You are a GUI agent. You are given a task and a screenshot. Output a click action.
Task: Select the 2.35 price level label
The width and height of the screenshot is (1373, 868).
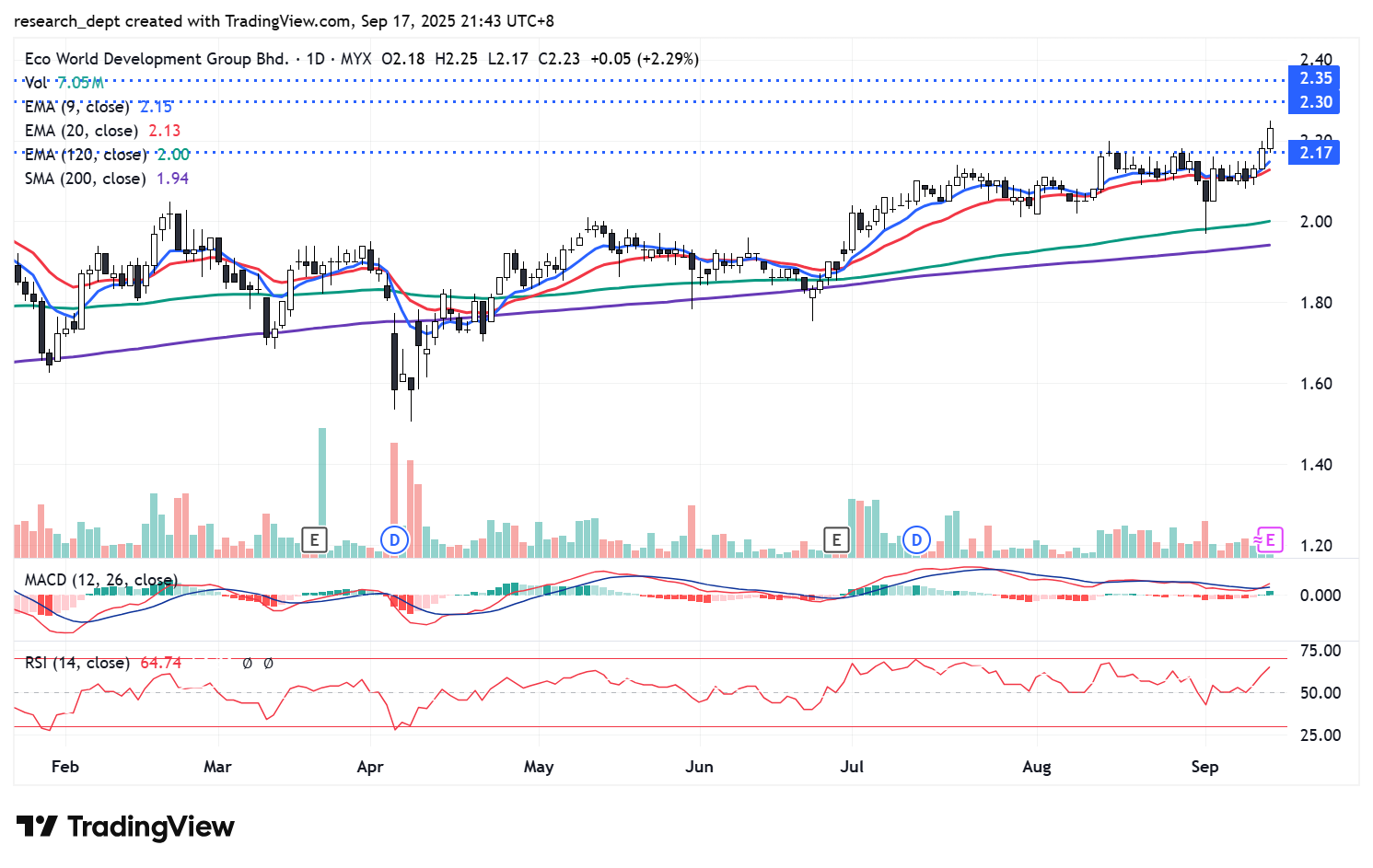[1315, 78]
